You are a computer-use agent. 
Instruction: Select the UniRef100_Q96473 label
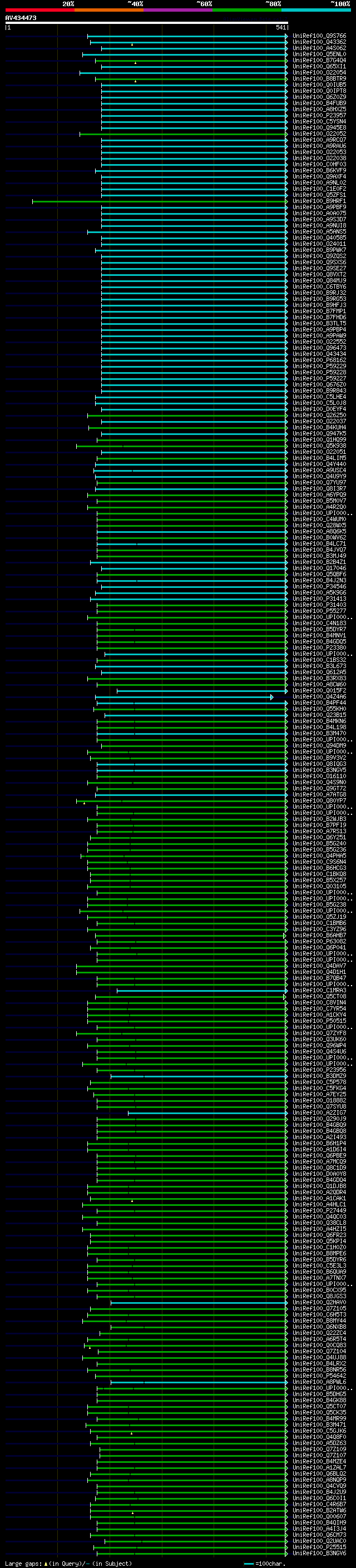coord(319,348)
